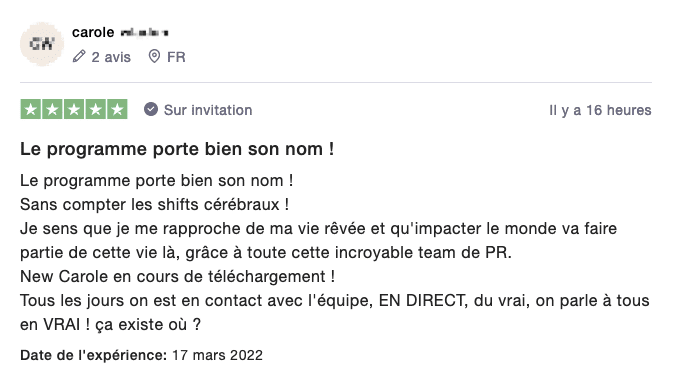The image size is (674, 380).
Task: Click the sentence "New Carole en cours de téléchargement"
Action: (178, 276)
